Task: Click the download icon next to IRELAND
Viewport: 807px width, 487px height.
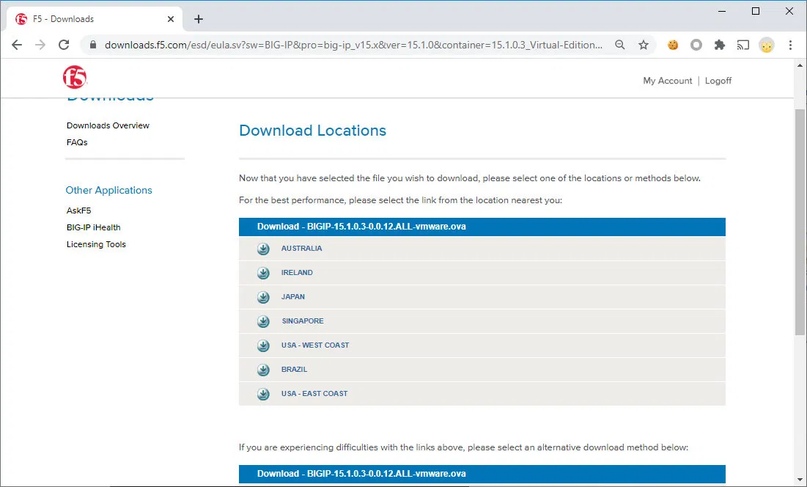Action: (x=263, y=273)
